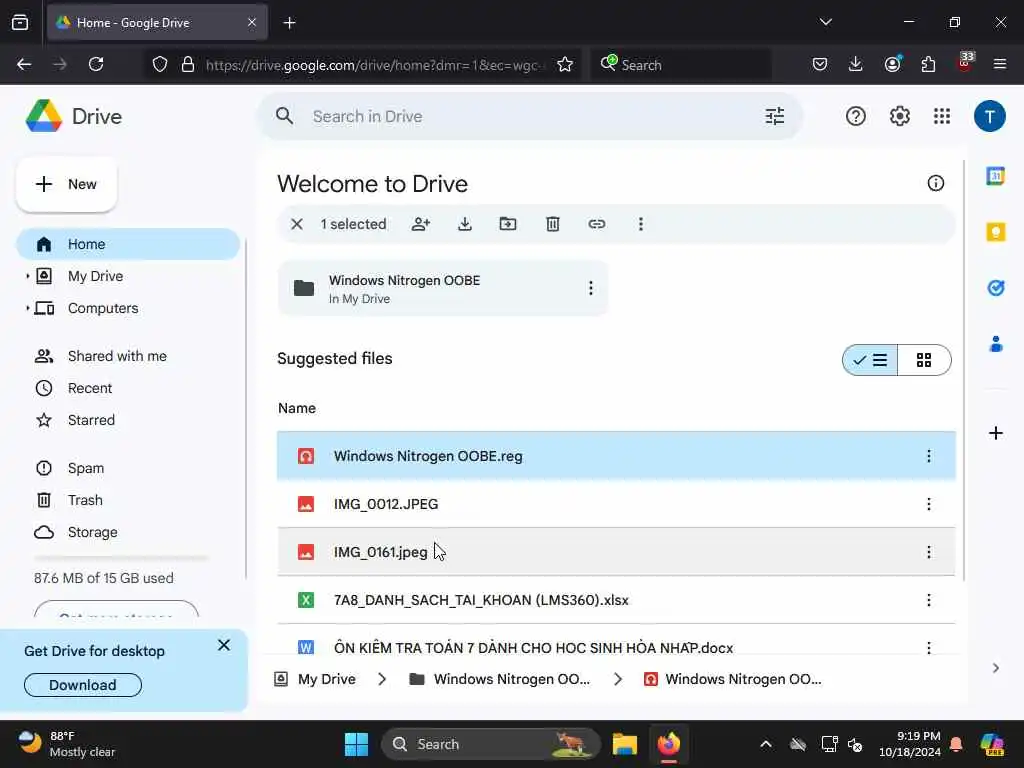This screenshot has width=1024, height=768.
Task: Click the Move to folder icon
Action: [507, 224]
